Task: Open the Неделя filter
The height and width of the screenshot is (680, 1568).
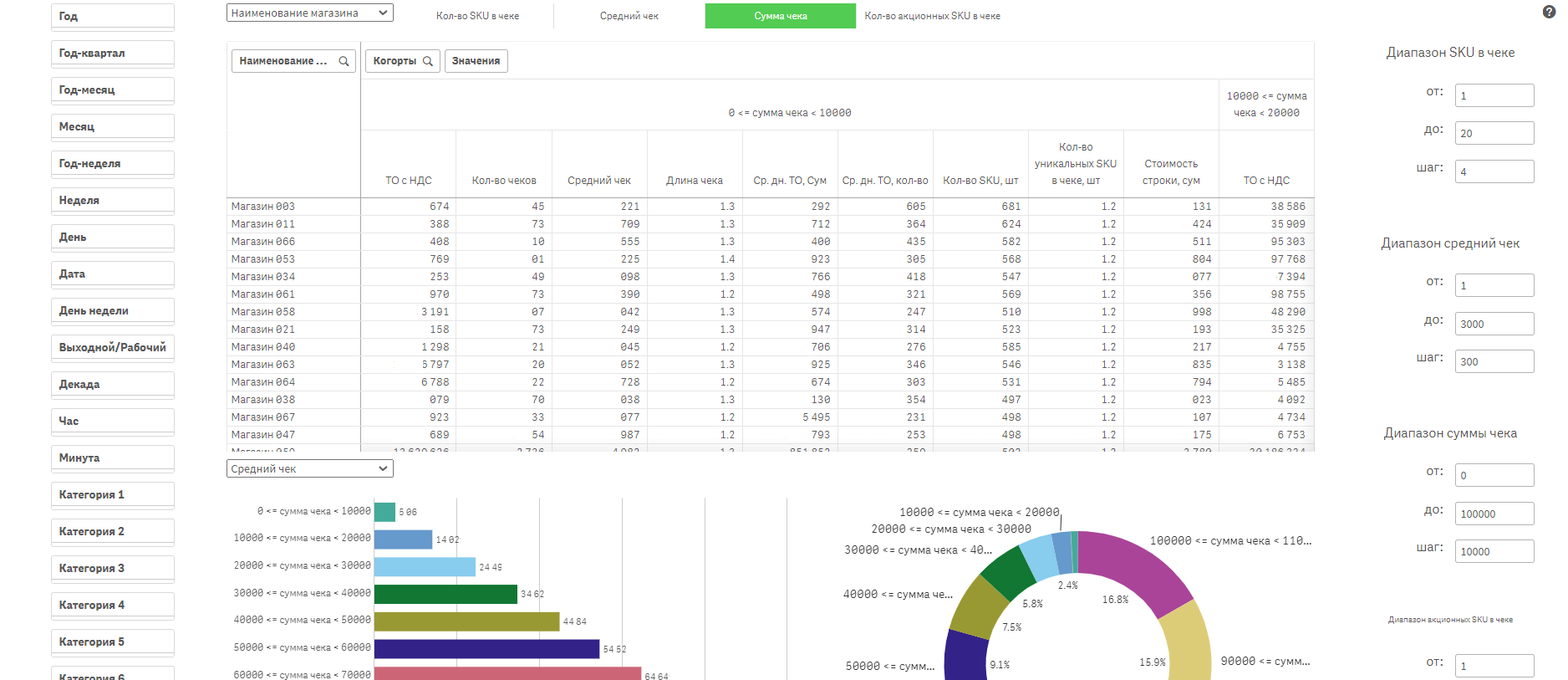Action: pyautogui.click(x=113, y=201)
